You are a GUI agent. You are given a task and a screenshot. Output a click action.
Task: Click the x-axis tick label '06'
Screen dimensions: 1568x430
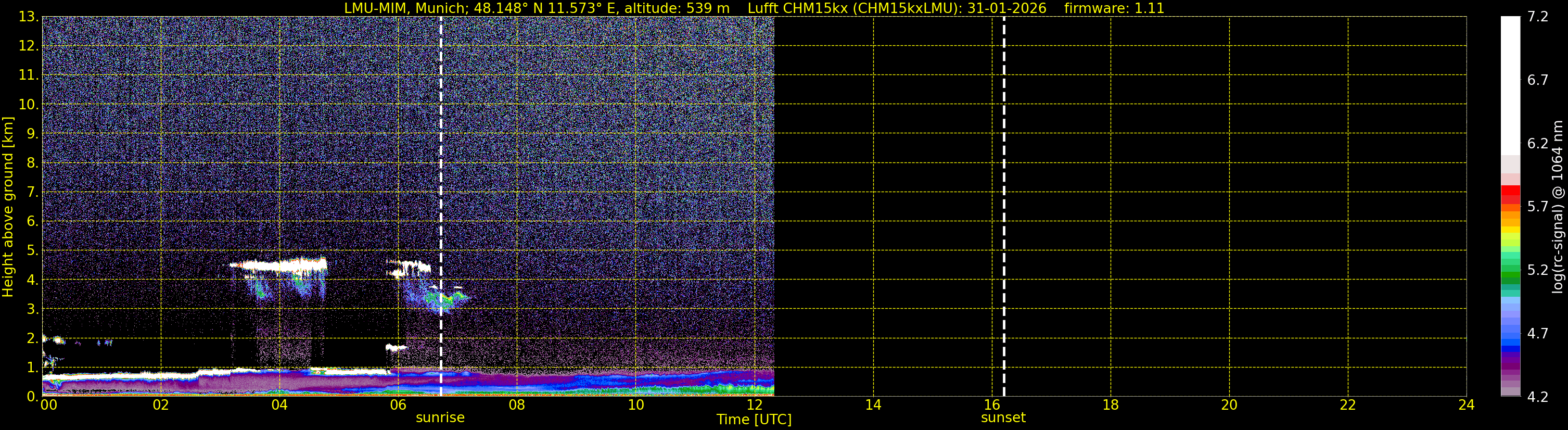point(398,405)
